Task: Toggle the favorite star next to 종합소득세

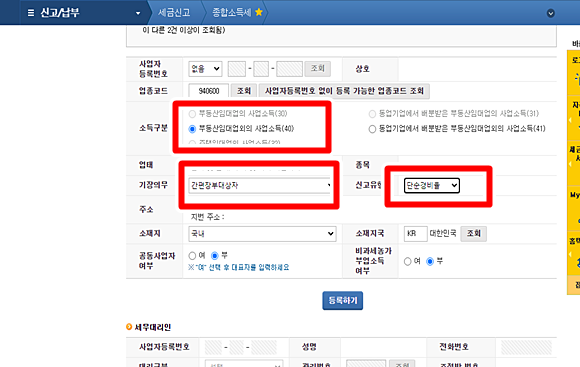Action: click(x=259, y=12)
